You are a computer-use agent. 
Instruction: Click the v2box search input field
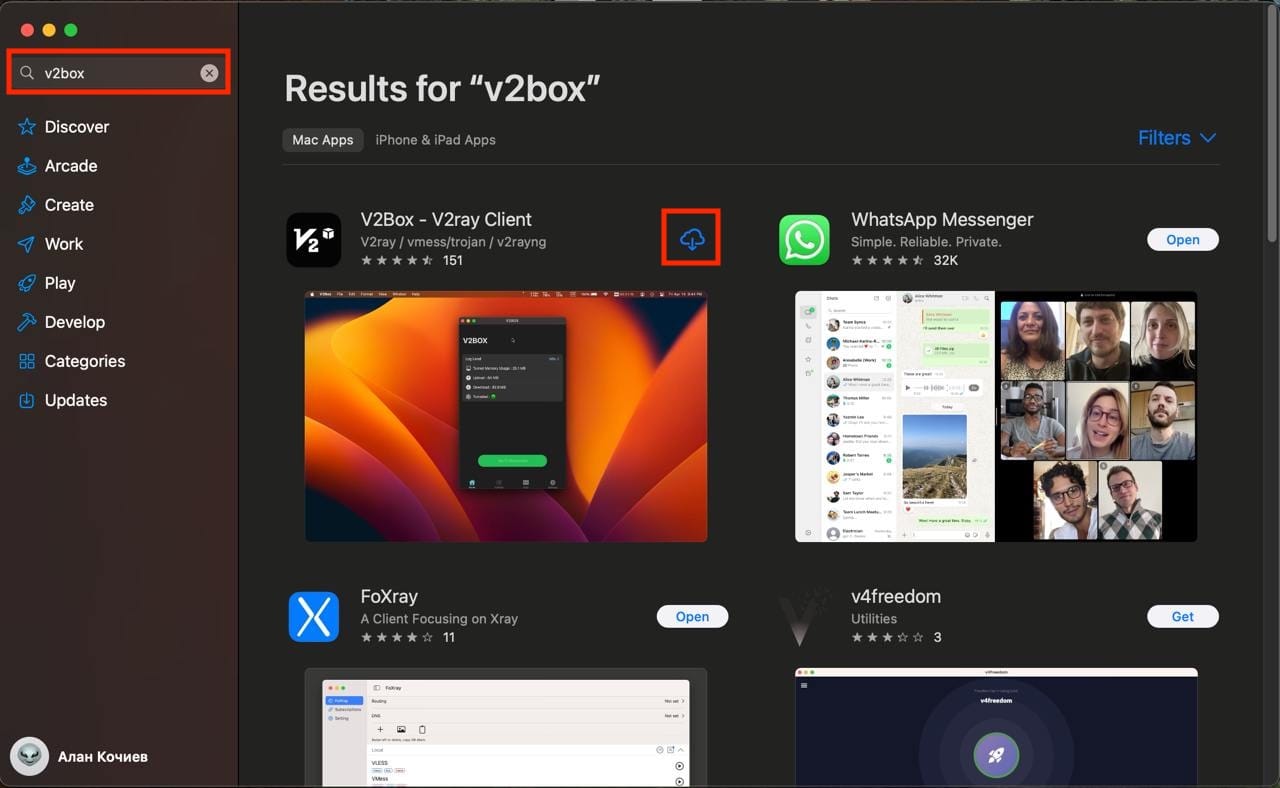click(x=118, y=73)
